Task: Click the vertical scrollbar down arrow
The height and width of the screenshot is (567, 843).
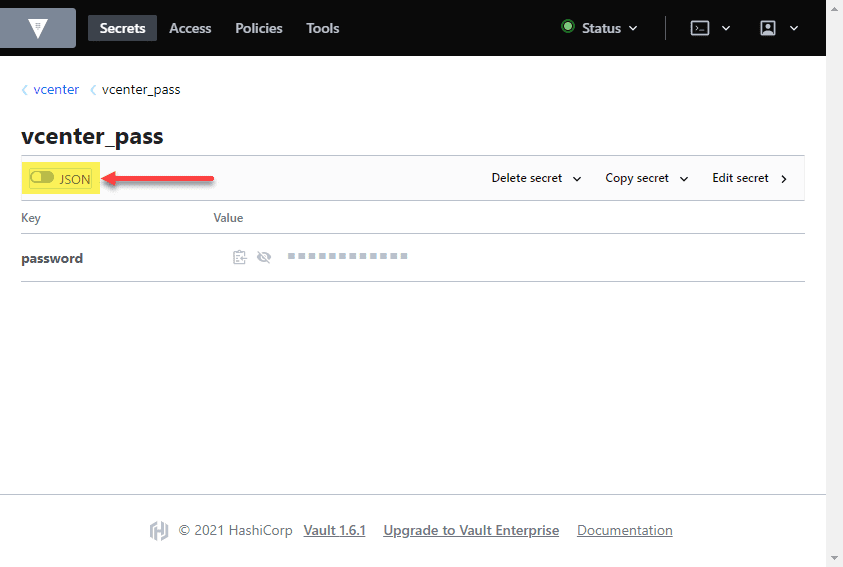Action: pos(834,559)
